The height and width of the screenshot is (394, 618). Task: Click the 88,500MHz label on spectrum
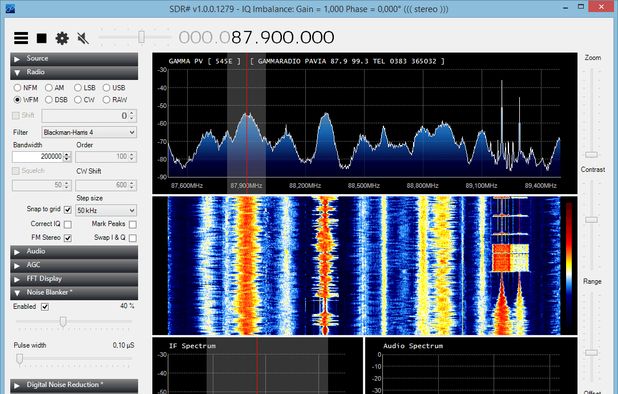[x=364, y=186]
